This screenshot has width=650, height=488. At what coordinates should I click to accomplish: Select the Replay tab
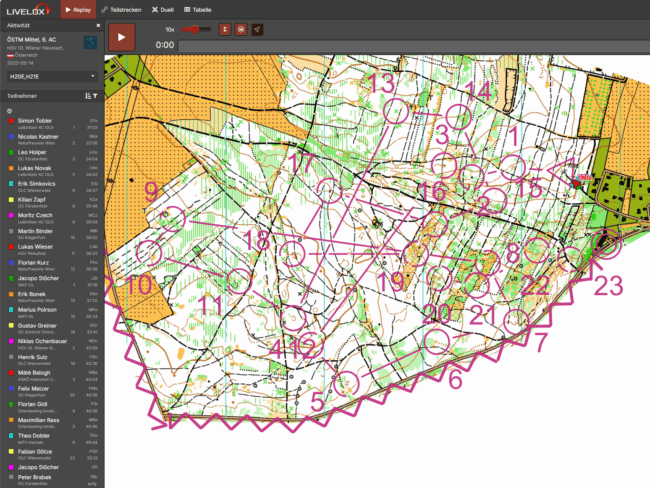[78, 8]
